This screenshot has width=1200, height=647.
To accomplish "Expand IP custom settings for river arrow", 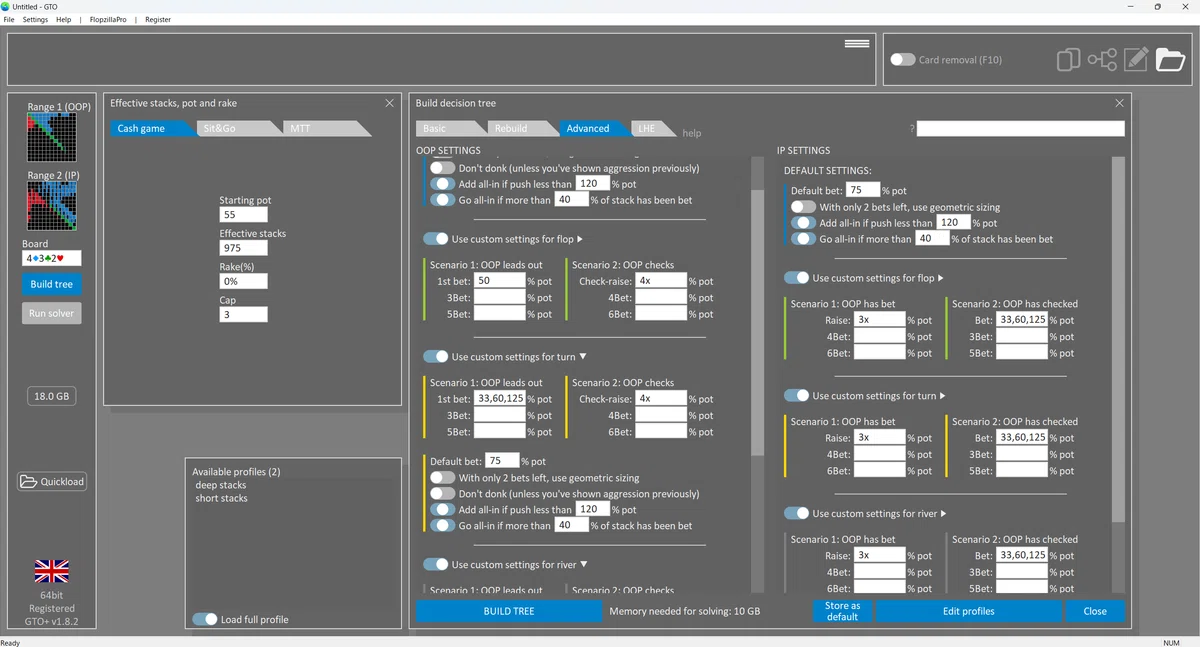I will (943, 514).
